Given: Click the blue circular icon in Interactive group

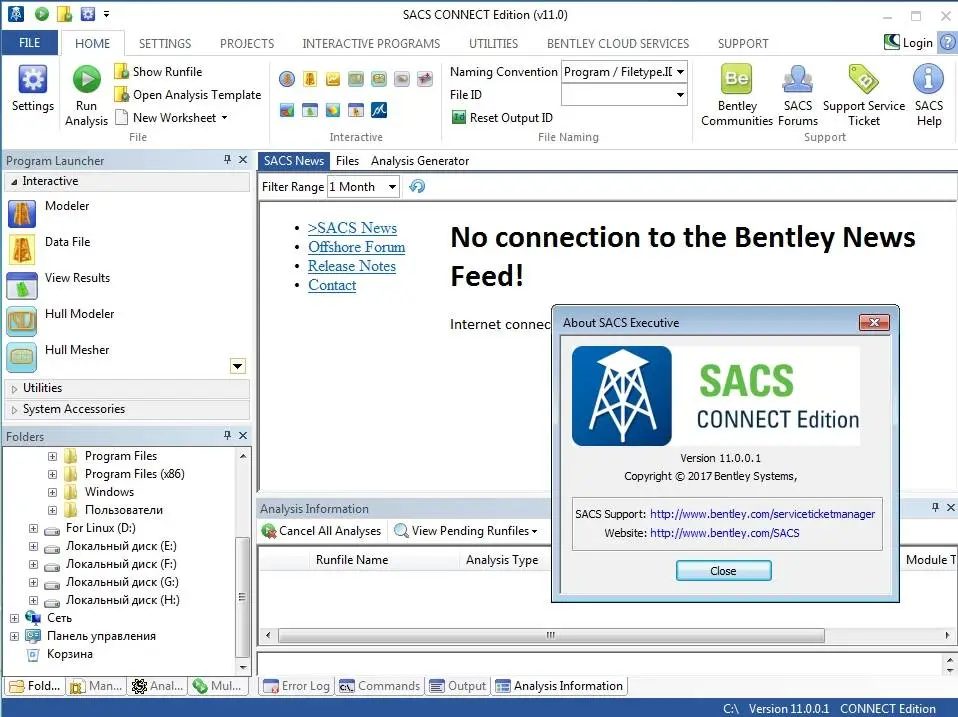Looking at the screenshot, I should (287, 79).
